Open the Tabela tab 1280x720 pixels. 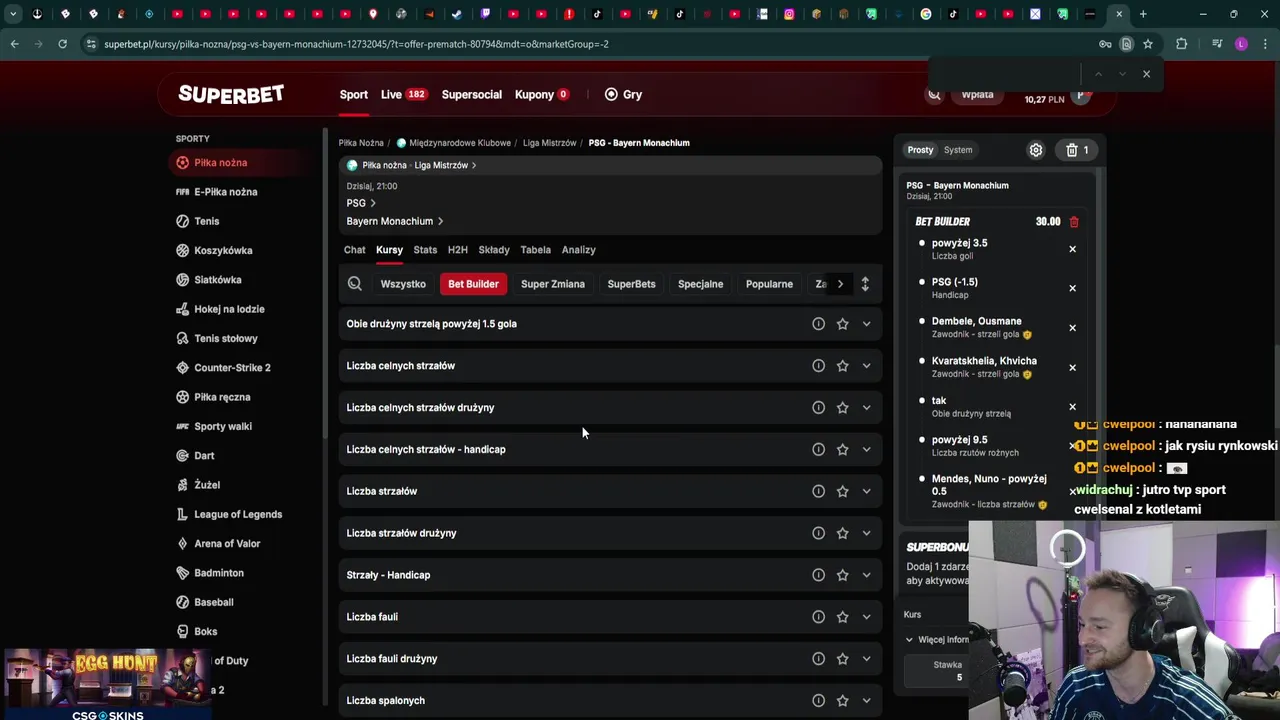535,250
